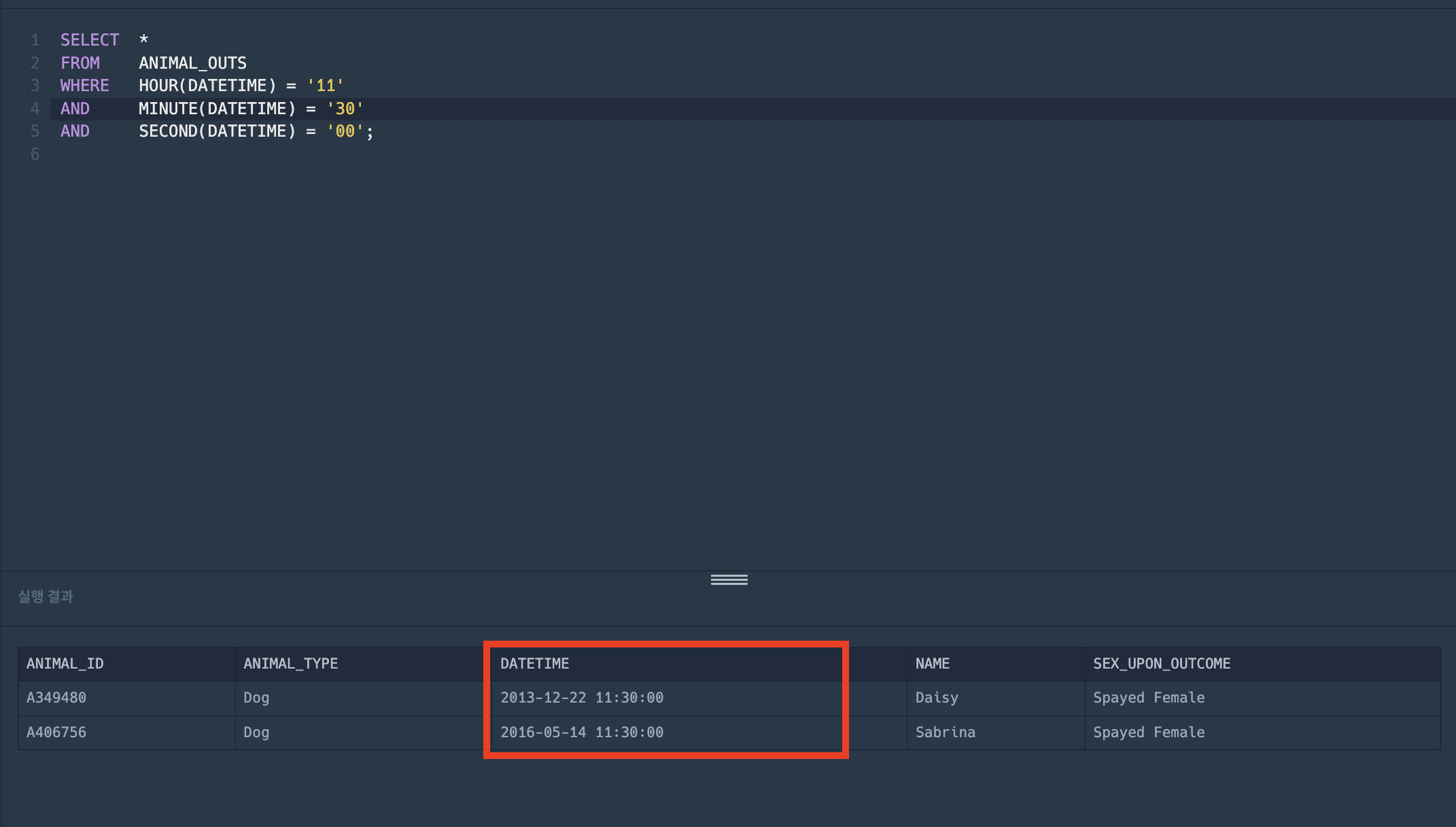Click the panel resize drag handle
The width and height of the screenshot is (1456, 827).
[729, 579]
